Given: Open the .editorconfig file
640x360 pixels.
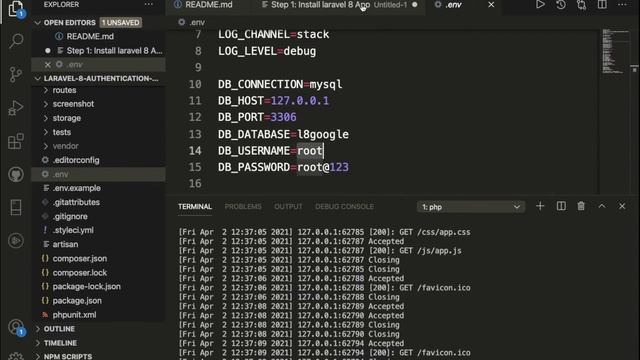Looking at the screenshot, I should coord(76,160).
